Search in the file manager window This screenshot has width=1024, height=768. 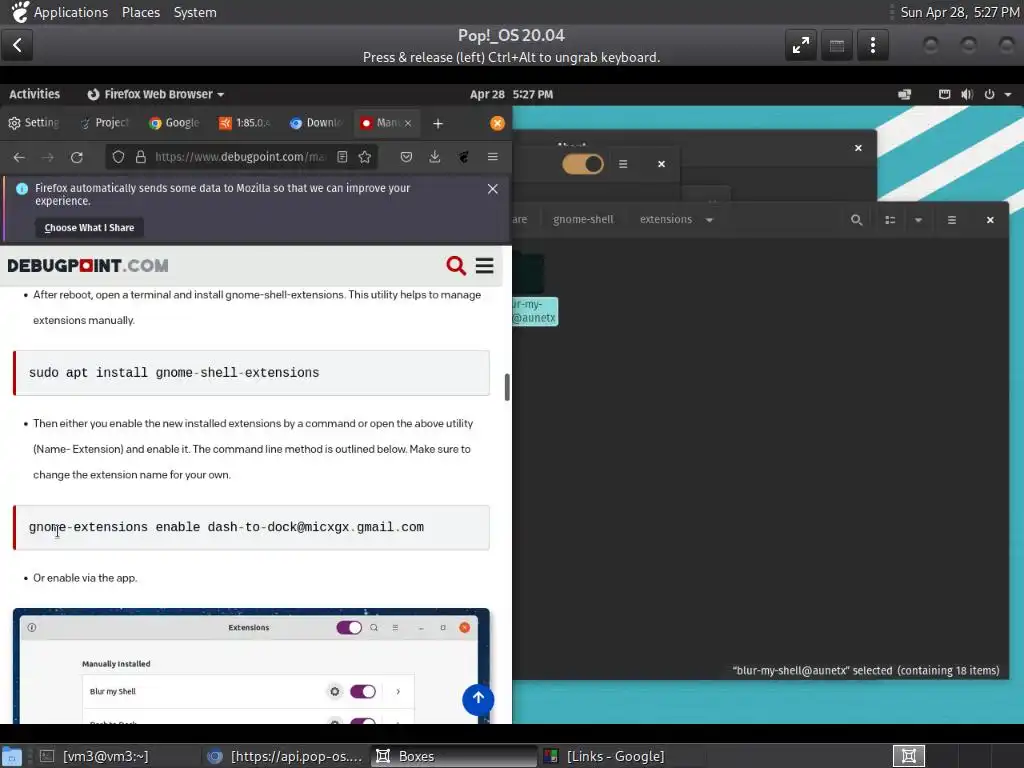point(857,220)
